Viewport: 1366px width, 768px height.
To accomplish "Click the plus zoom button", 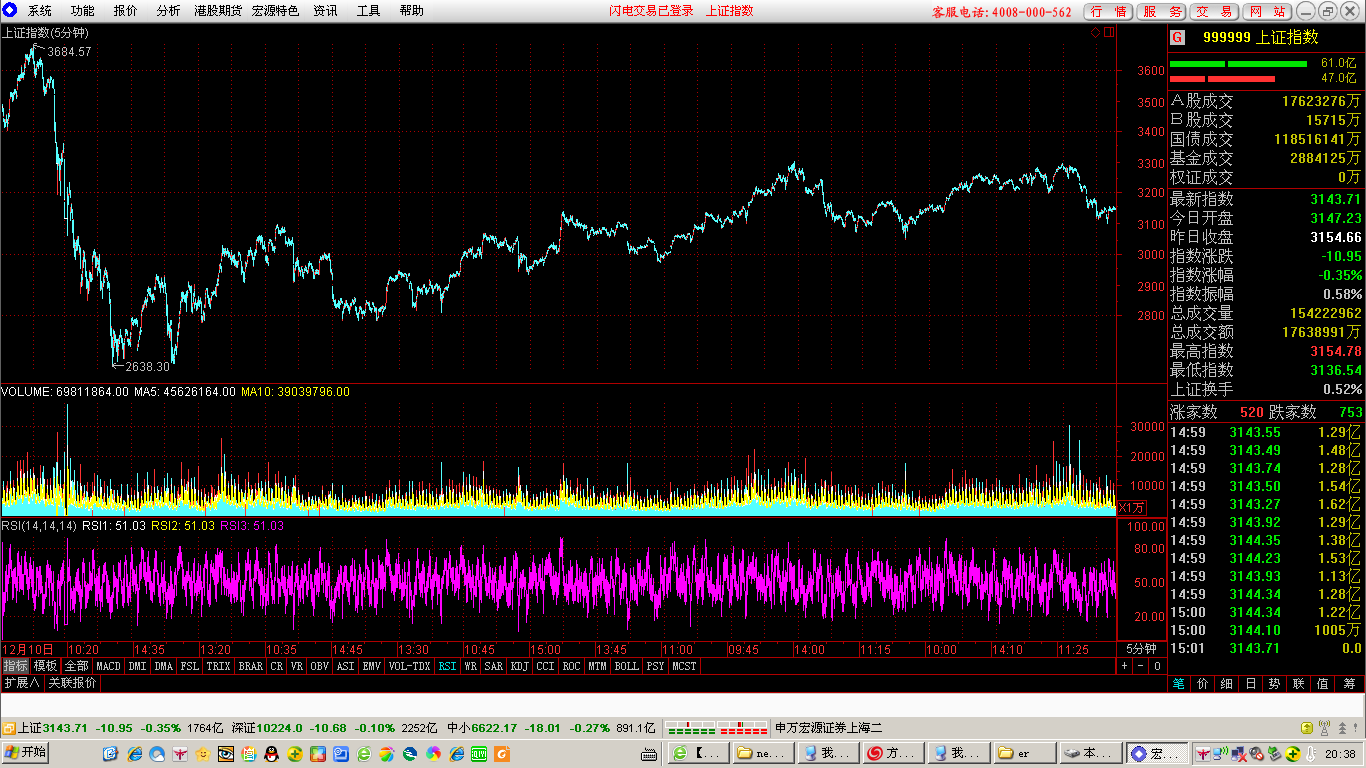I will tap(1124, 666).
